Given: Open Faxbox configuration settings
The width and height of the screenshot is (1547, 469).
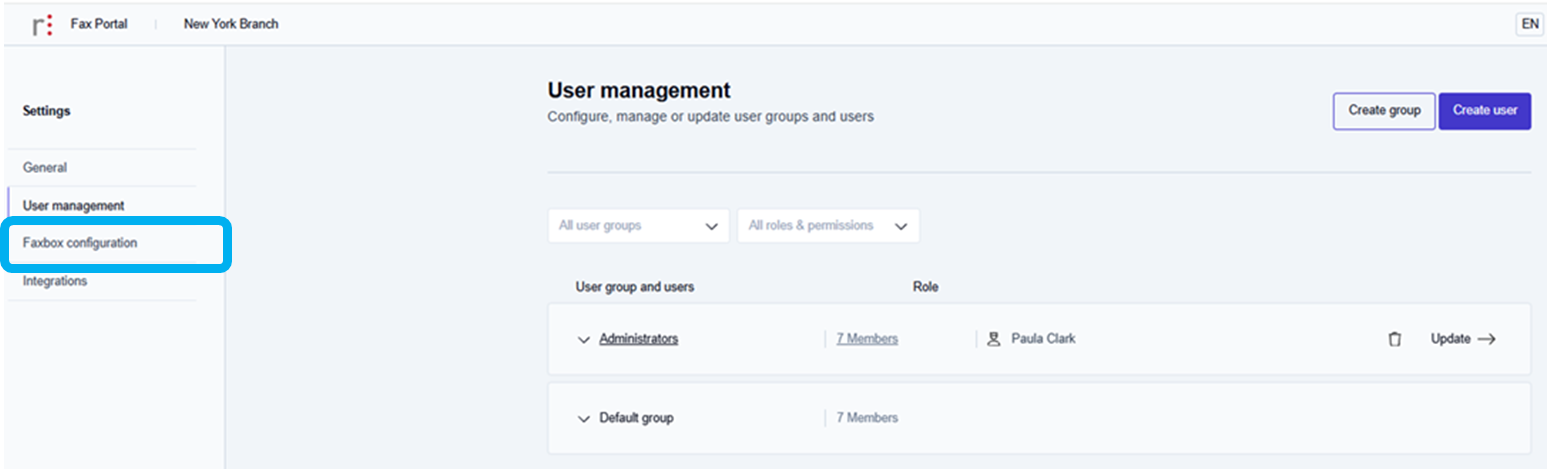Looking at the screenshot, I should pyautogui.click(x=80, y=243).
